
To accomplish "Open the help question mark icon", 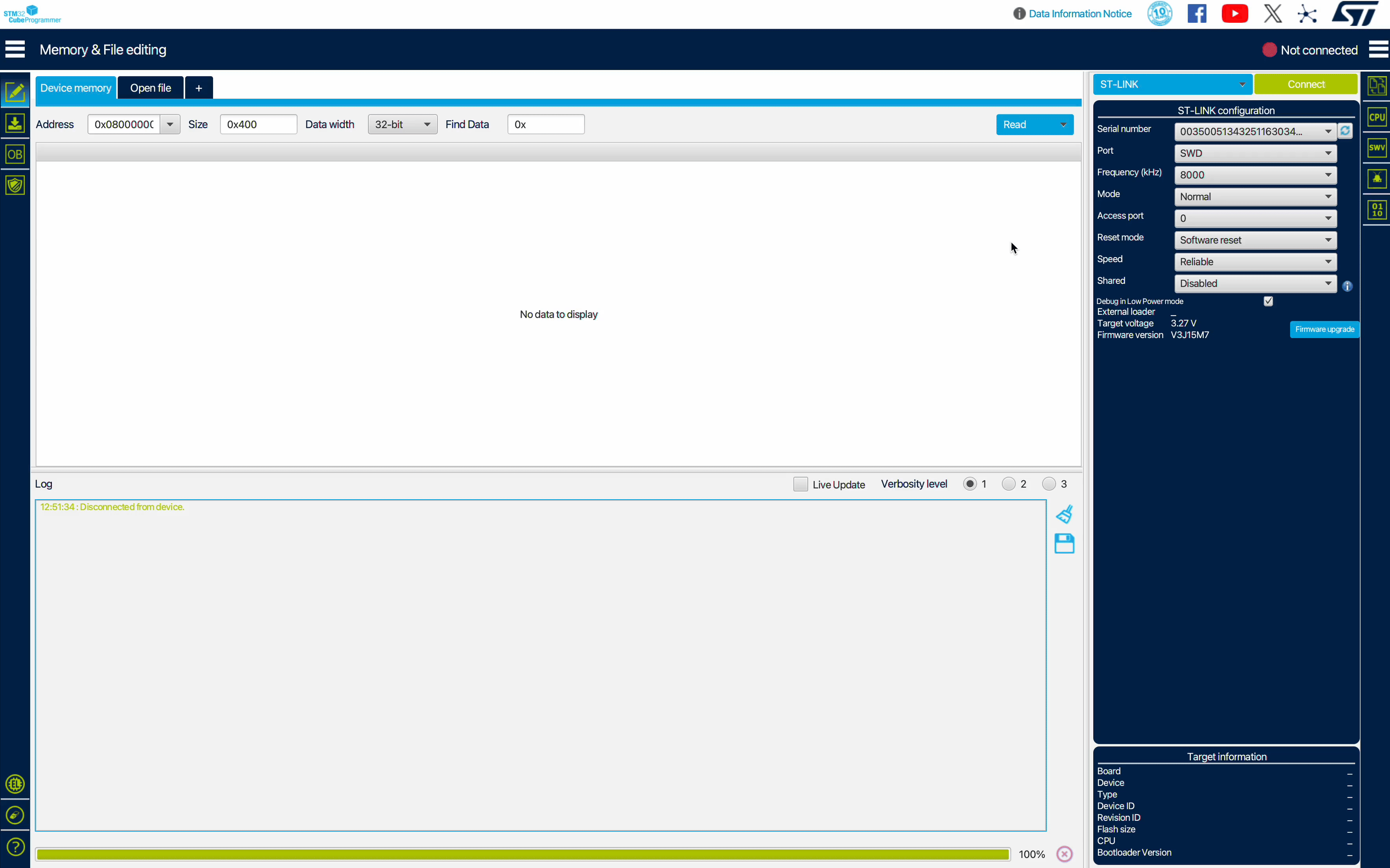I will (15, 846).
